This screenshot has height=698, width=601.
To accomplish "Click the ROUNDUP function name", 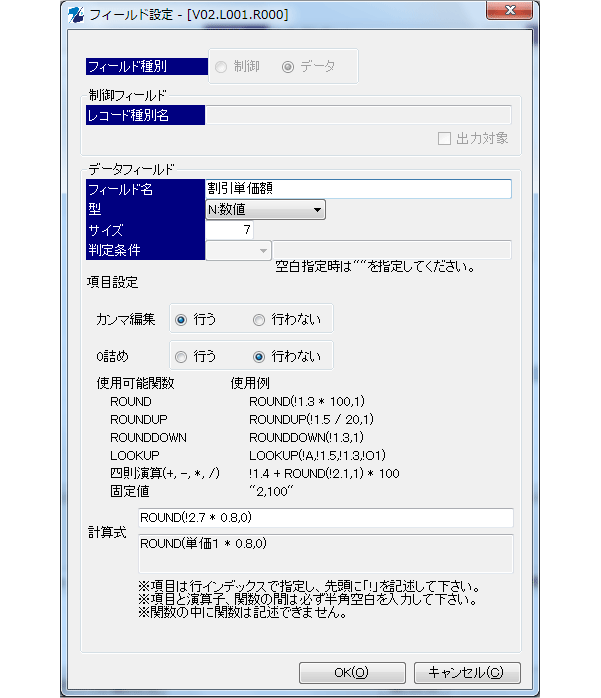I will (x=139, y=420).
